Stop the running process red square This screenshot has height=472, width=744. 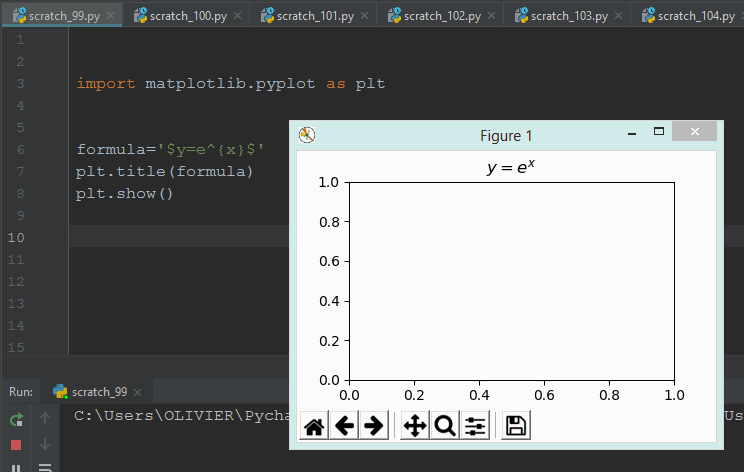pos(16,445)
